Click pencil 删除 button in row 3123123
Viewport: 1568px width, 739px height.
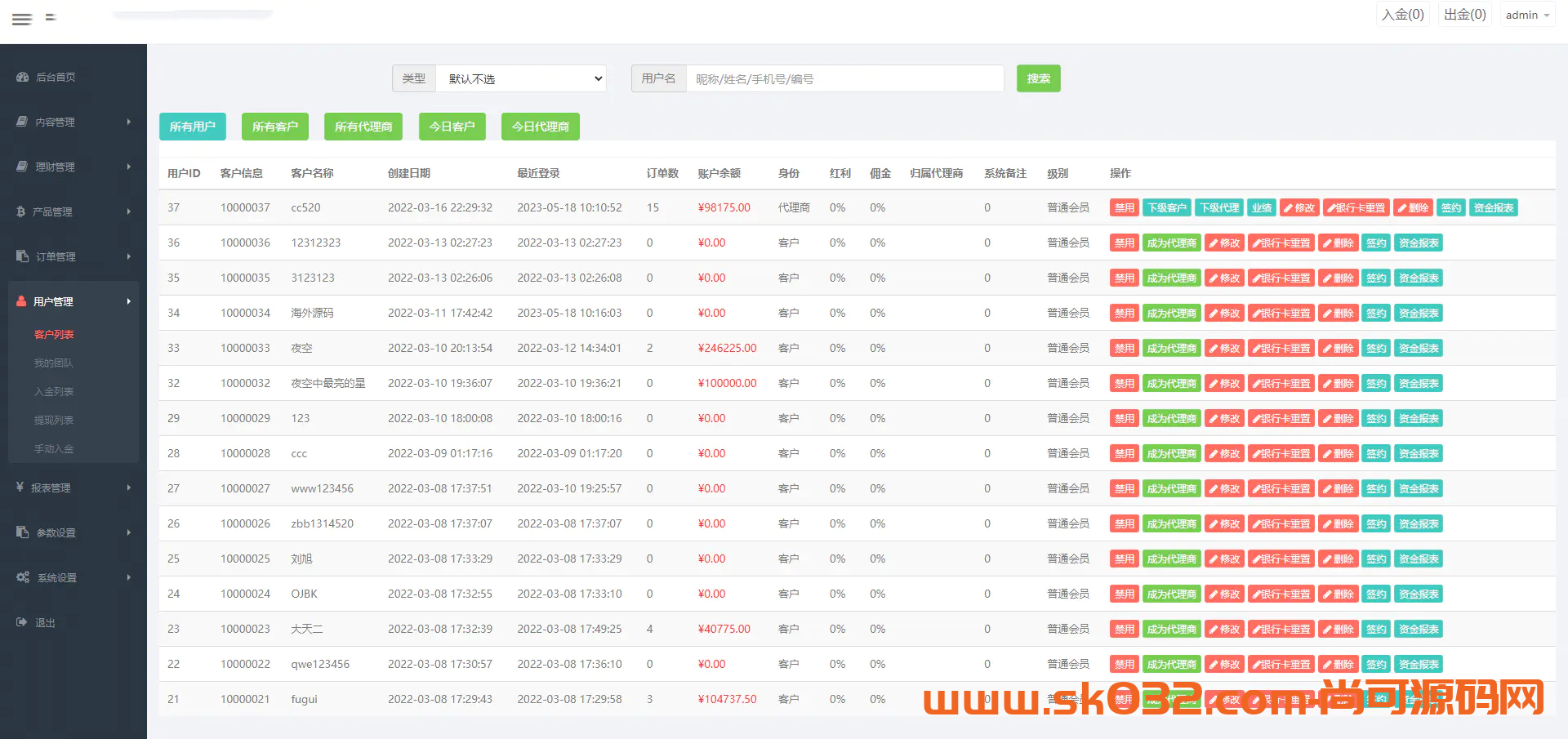(1339, 278)
